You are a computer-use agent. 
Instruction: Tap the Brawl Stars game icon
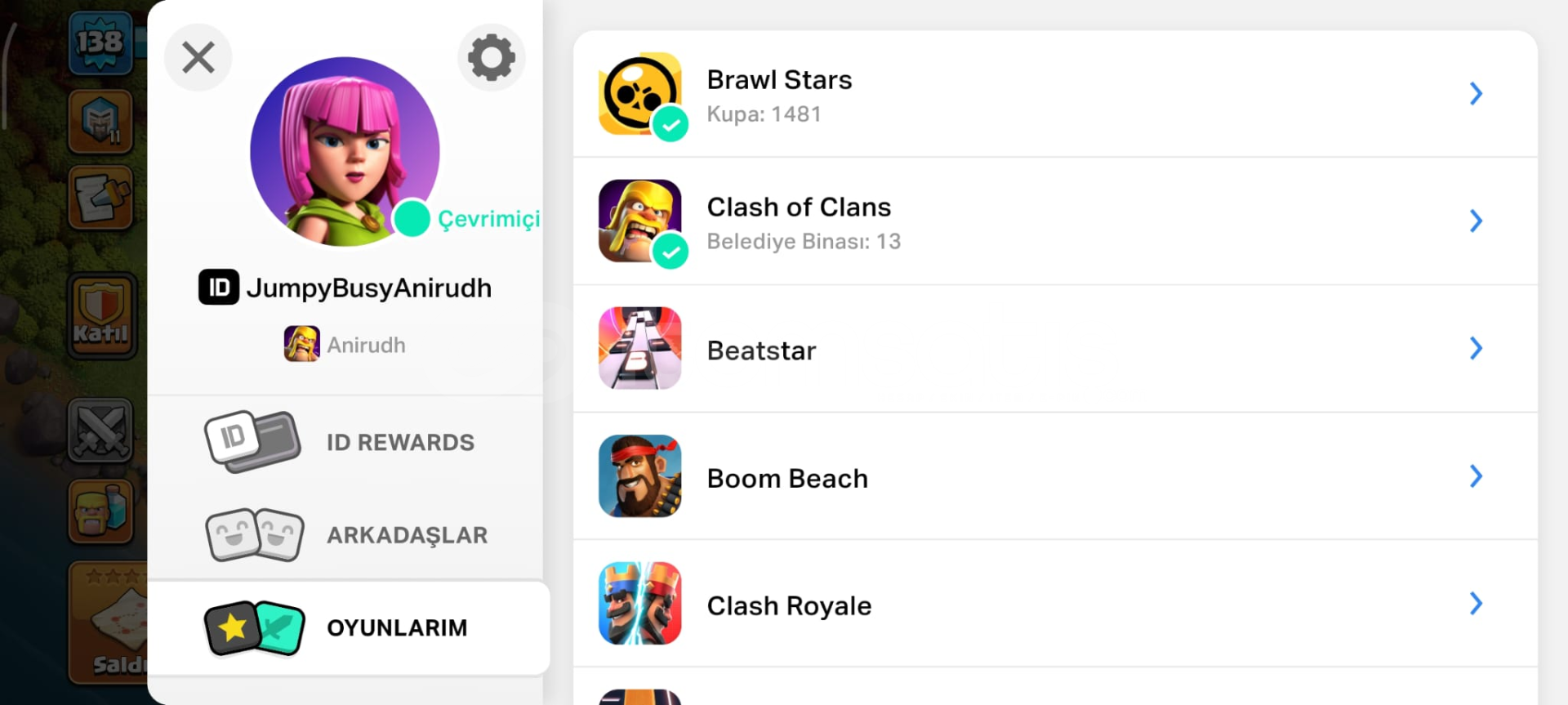640,94
